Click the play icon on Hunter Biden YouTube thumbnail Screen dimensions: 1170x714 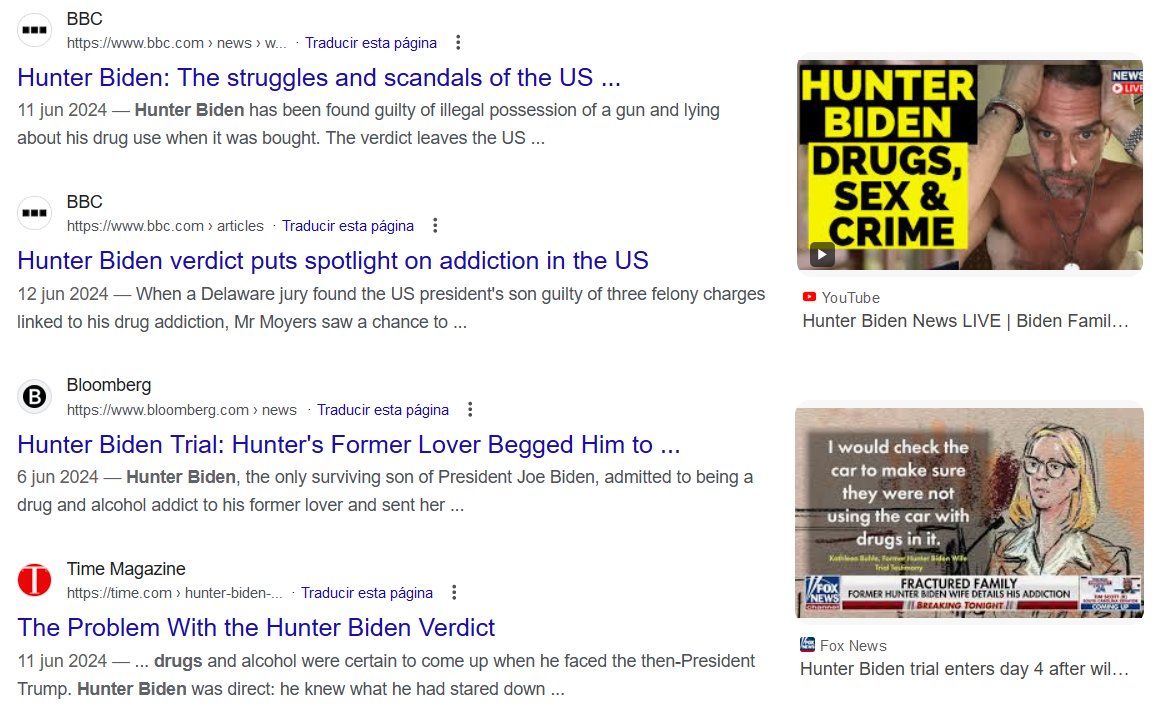click(x=822, y=254)
